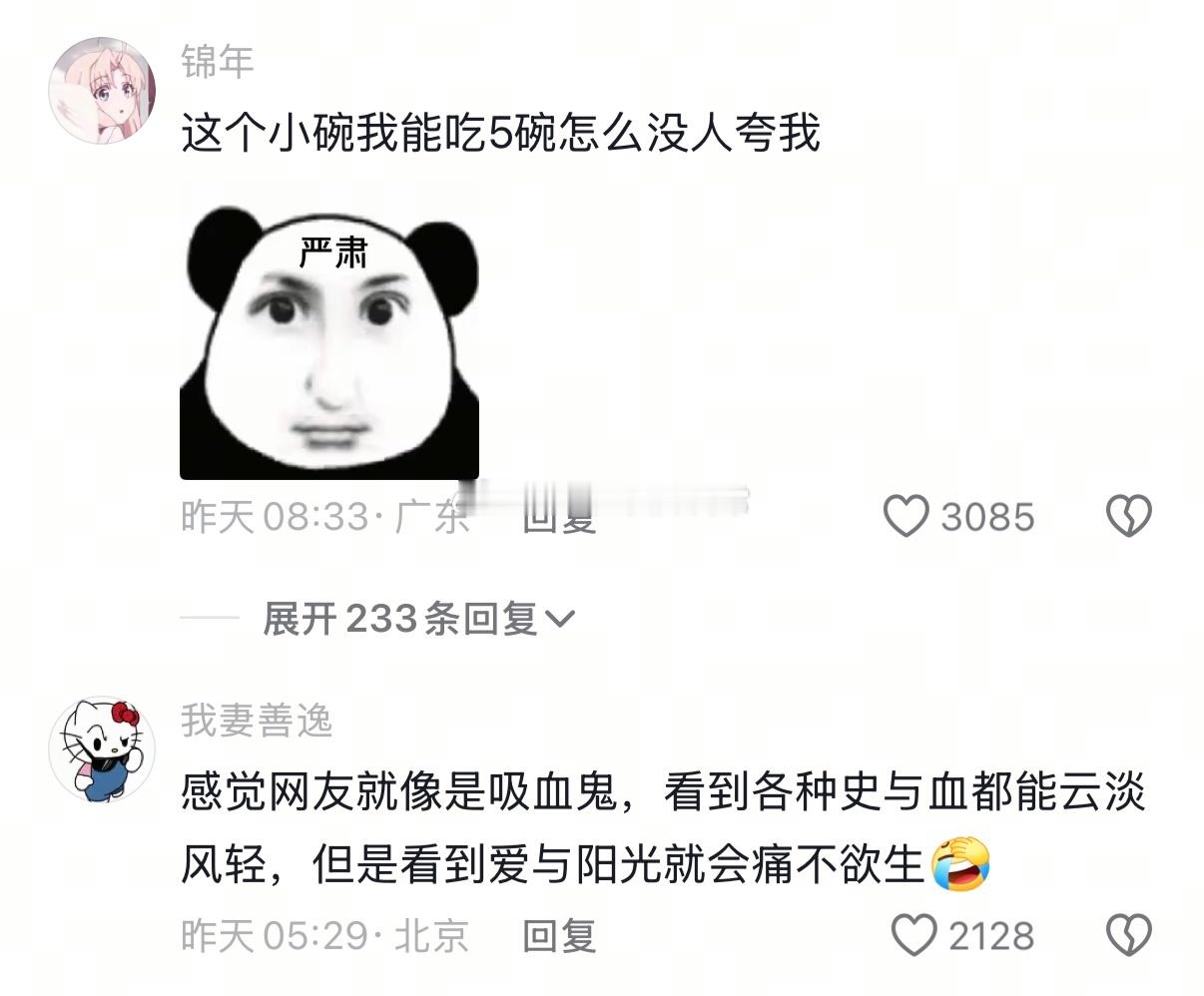Like 我妻善逸's comment with the heart icon
Image resolution: width=1204 pixels, height=996 pixels.
point(912,935)
